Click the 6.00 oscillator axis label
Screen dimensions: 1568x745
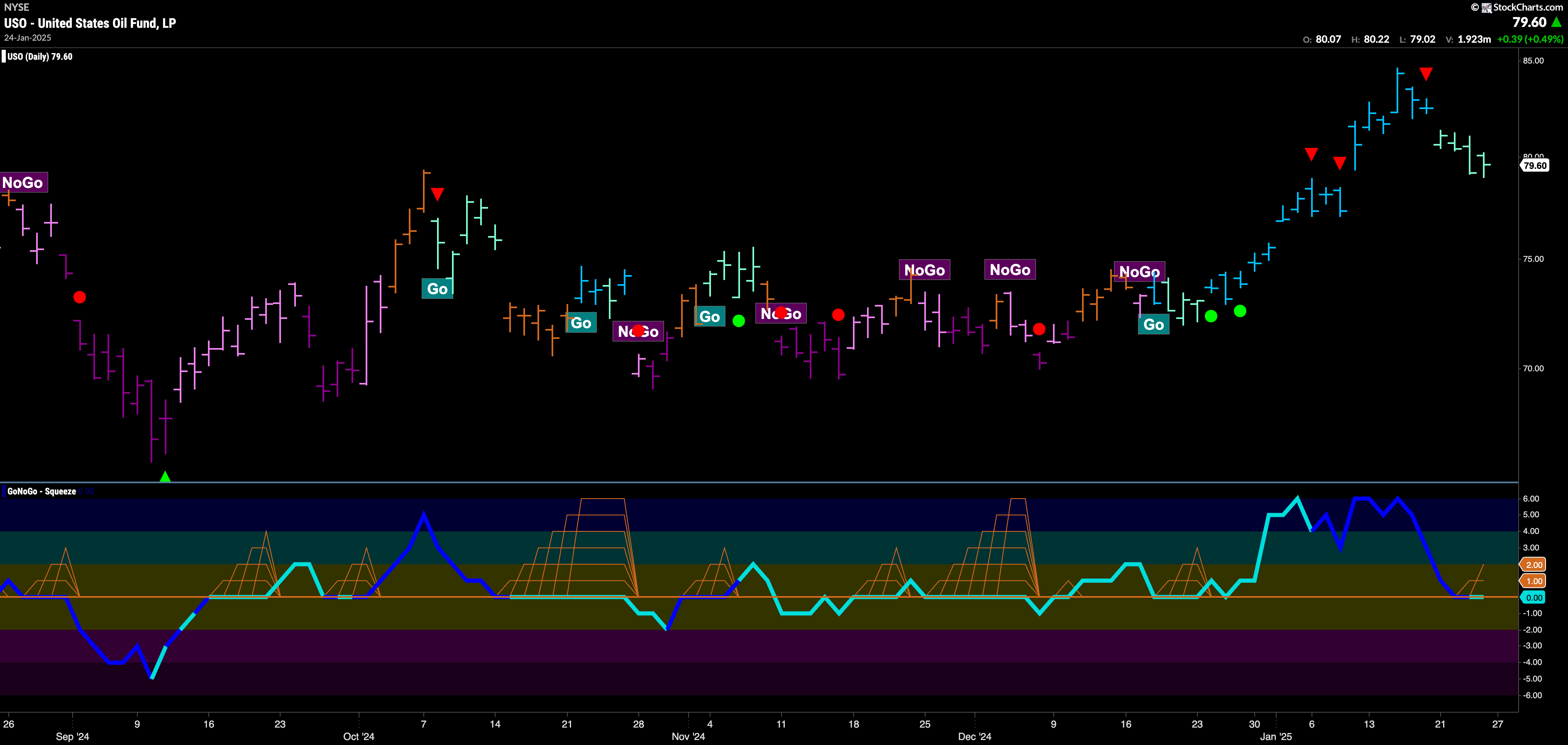point(1531,499)
